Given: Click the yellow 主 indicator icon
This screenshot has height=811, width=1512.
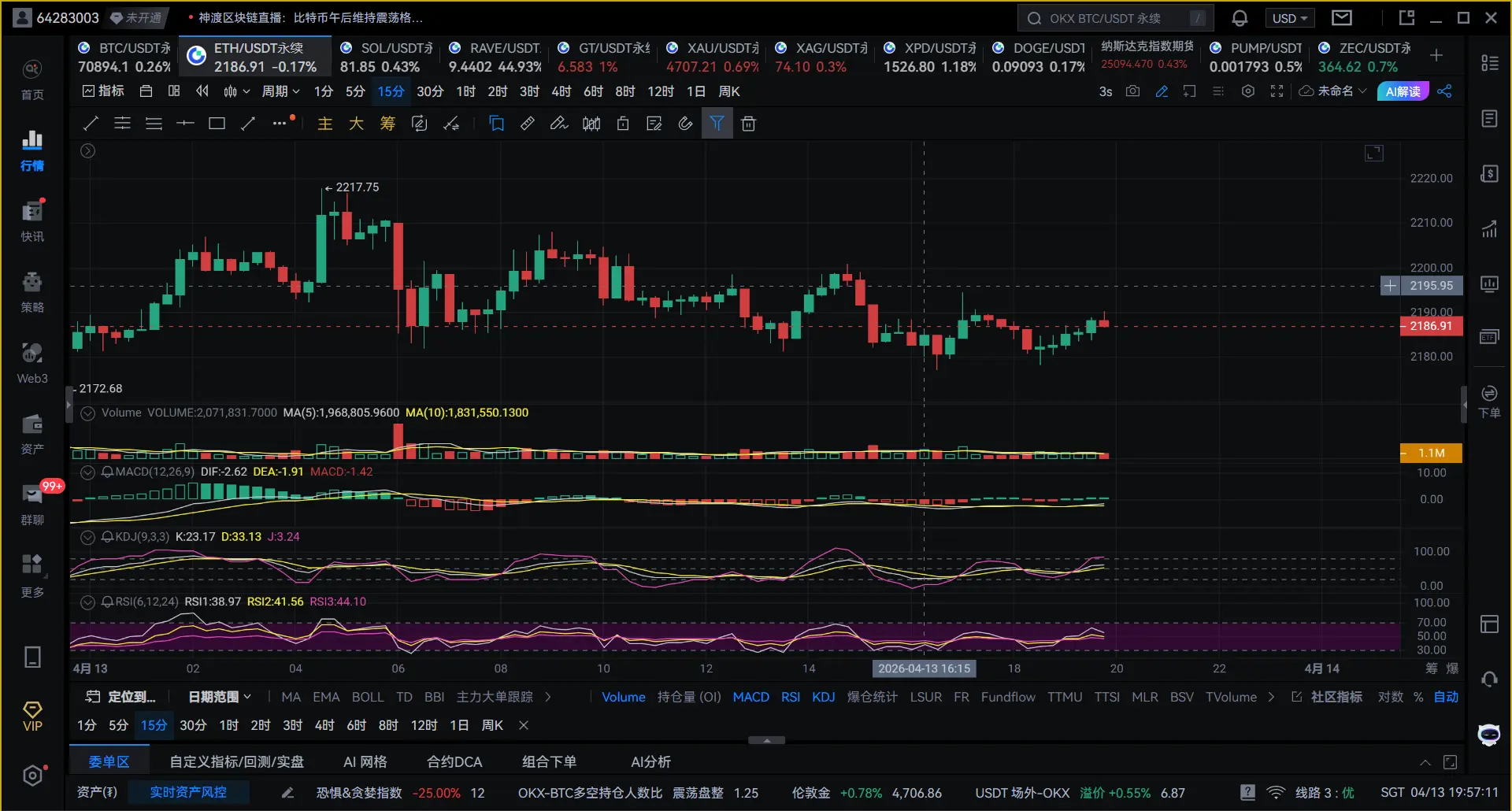Looking at the screenshot, I should 325,123.
